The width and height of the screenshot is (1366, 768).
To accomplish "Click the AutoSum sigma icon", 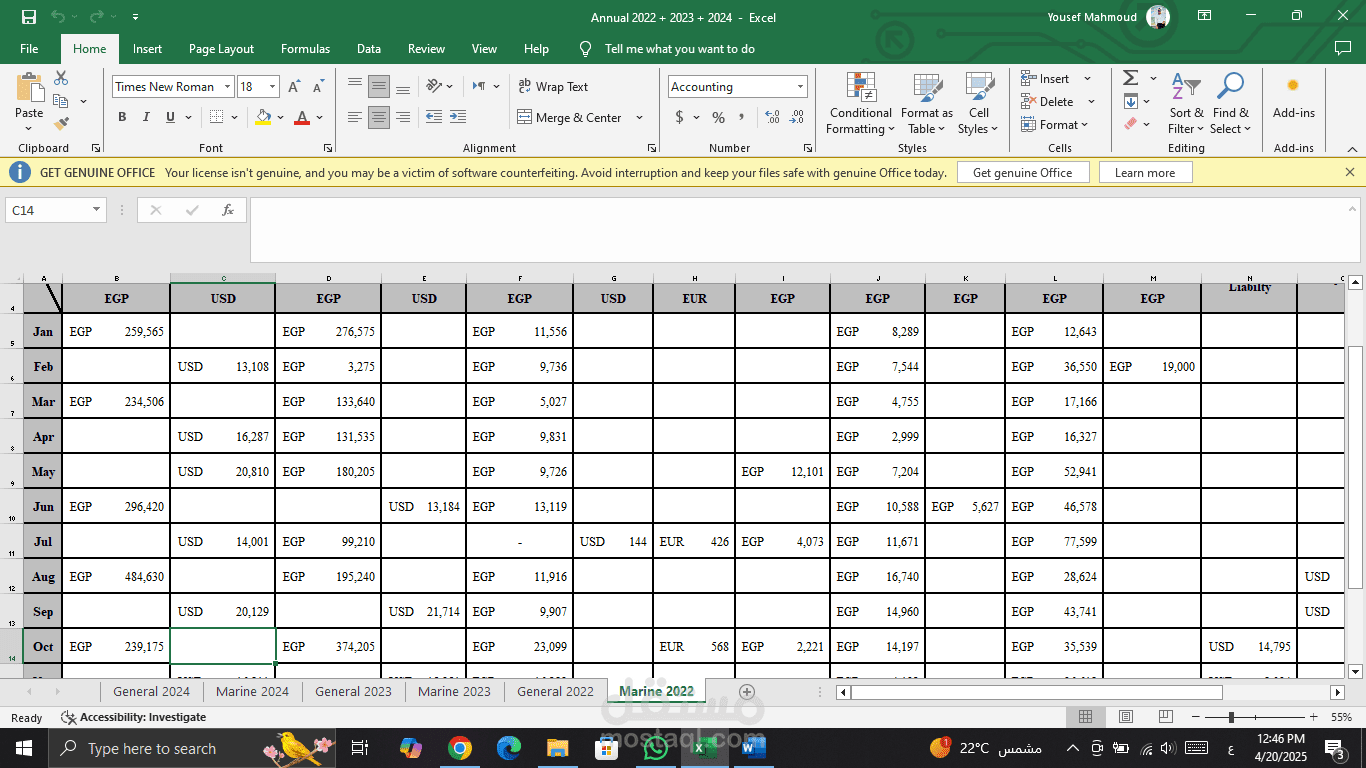I will click(1131, 78).
